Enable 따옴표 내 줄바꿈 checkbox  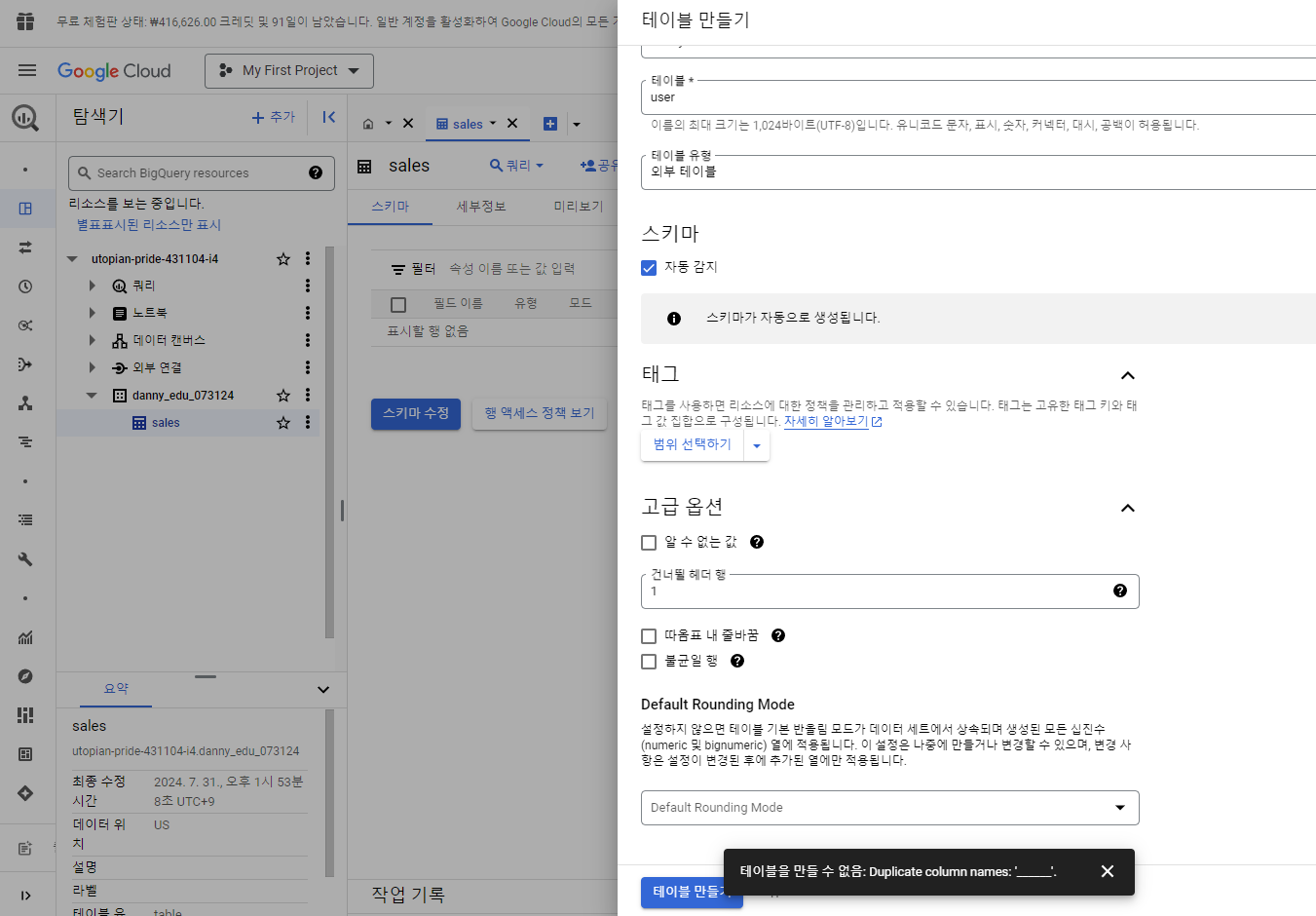pyautogui.click(x=649, y=636)
